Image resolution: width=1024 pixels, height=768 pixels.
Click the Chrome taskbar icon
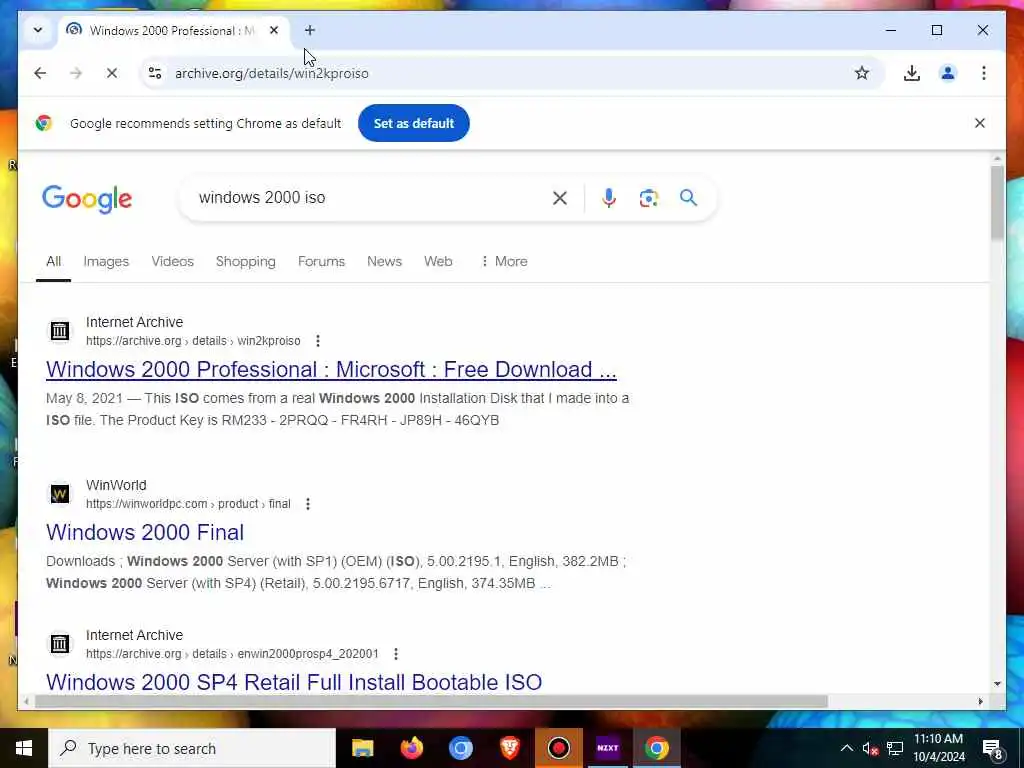[x=656, y=748]
